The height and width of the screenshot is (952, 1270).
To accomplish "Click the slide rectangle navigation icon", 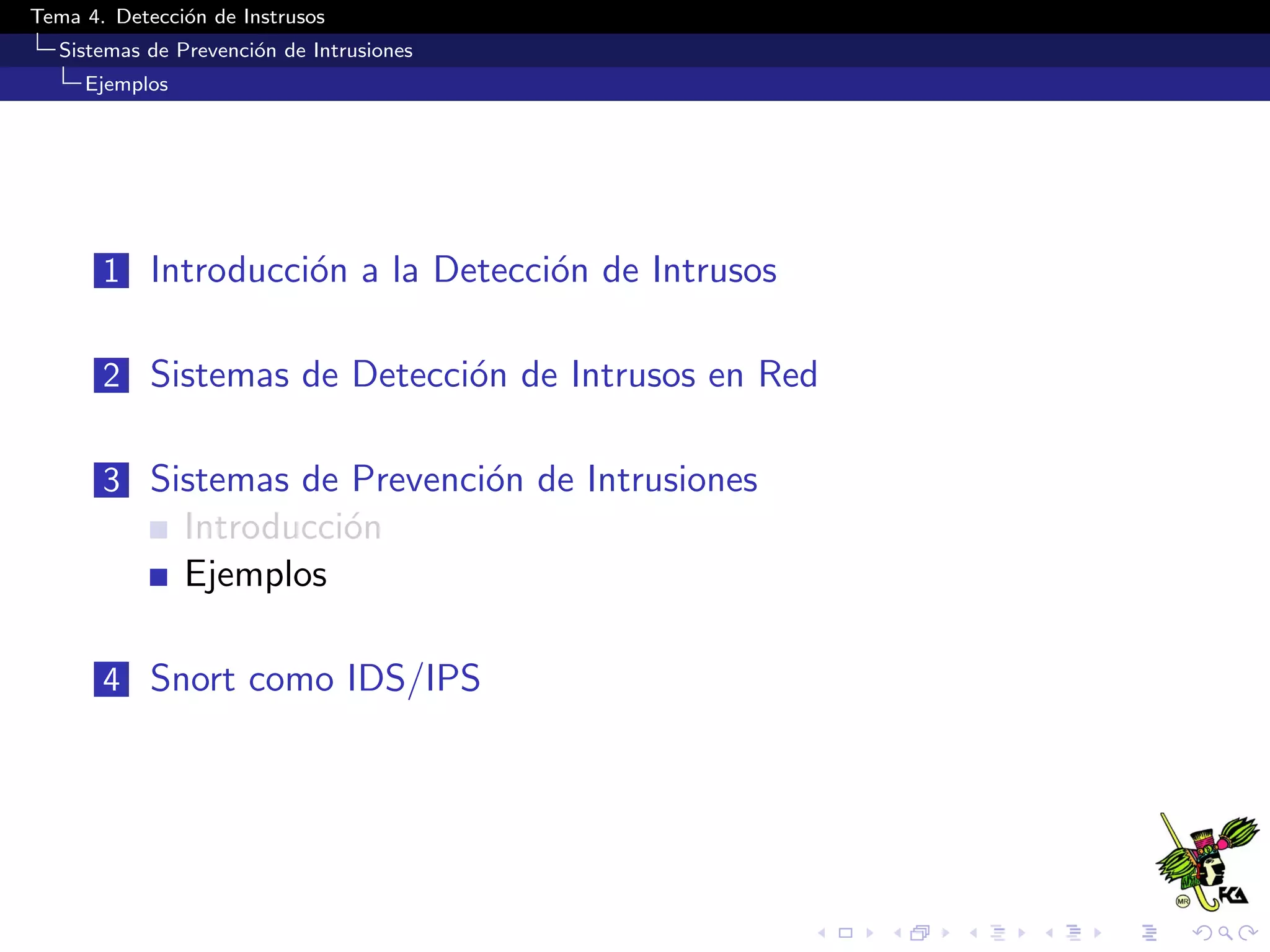I will coord(845,933).
